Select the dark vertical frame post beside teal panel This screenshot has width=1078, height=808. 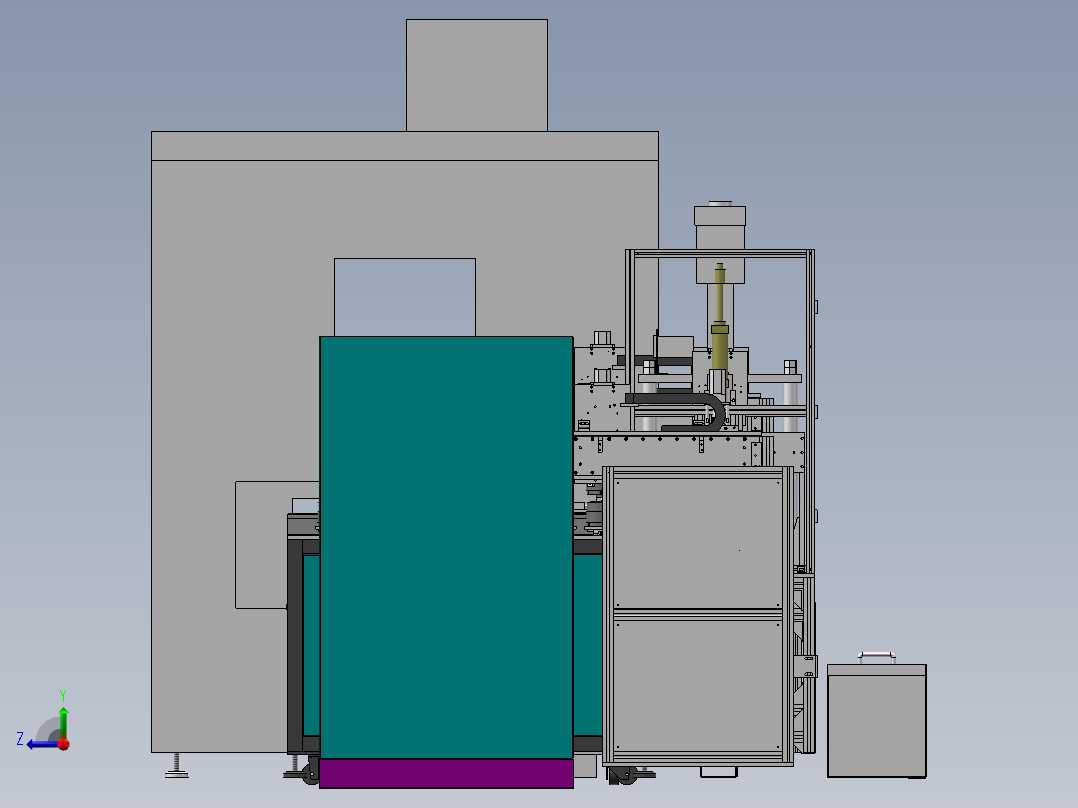295,645
